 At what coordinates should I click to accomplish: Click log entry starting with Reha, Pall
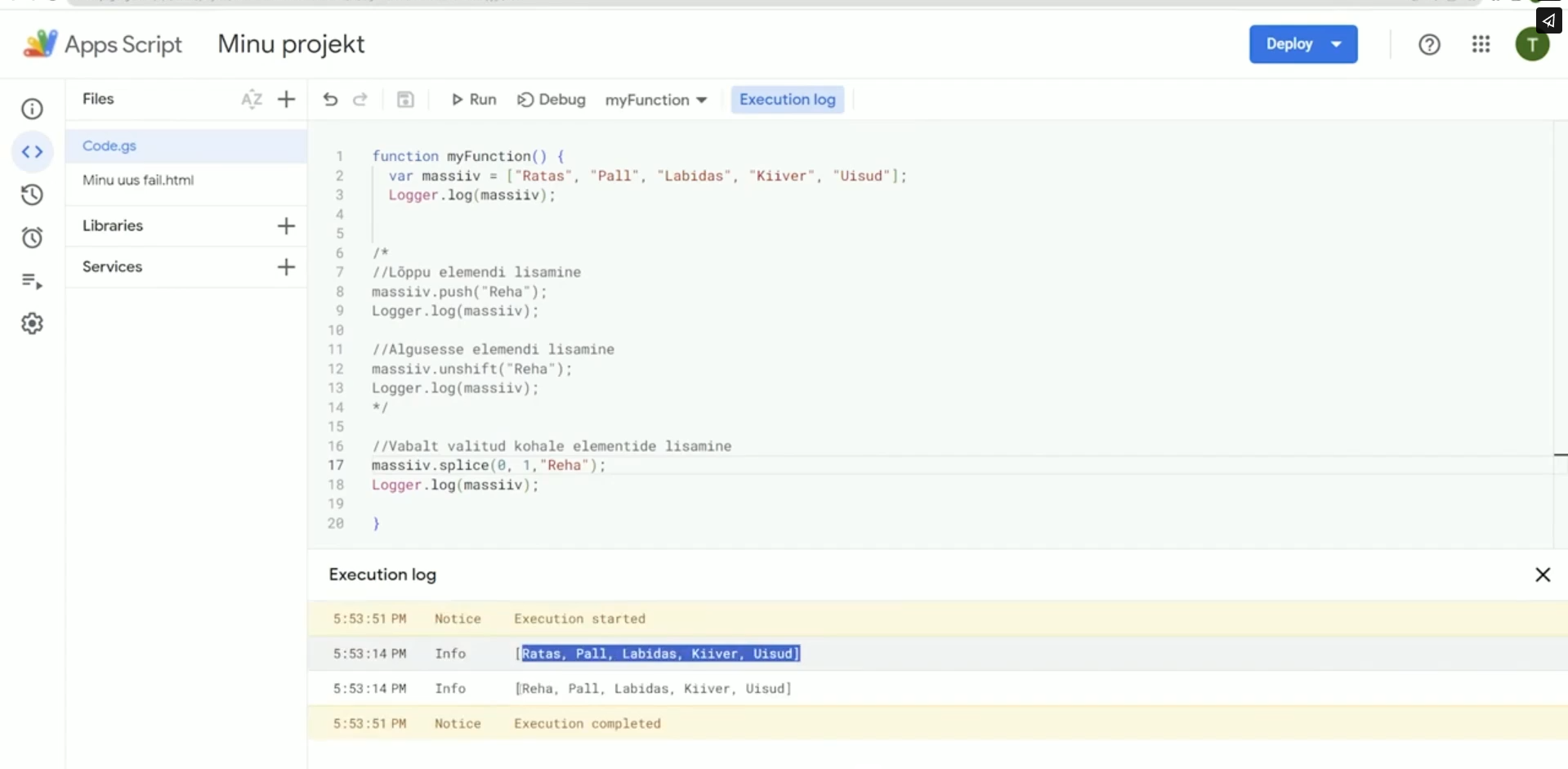653,689
